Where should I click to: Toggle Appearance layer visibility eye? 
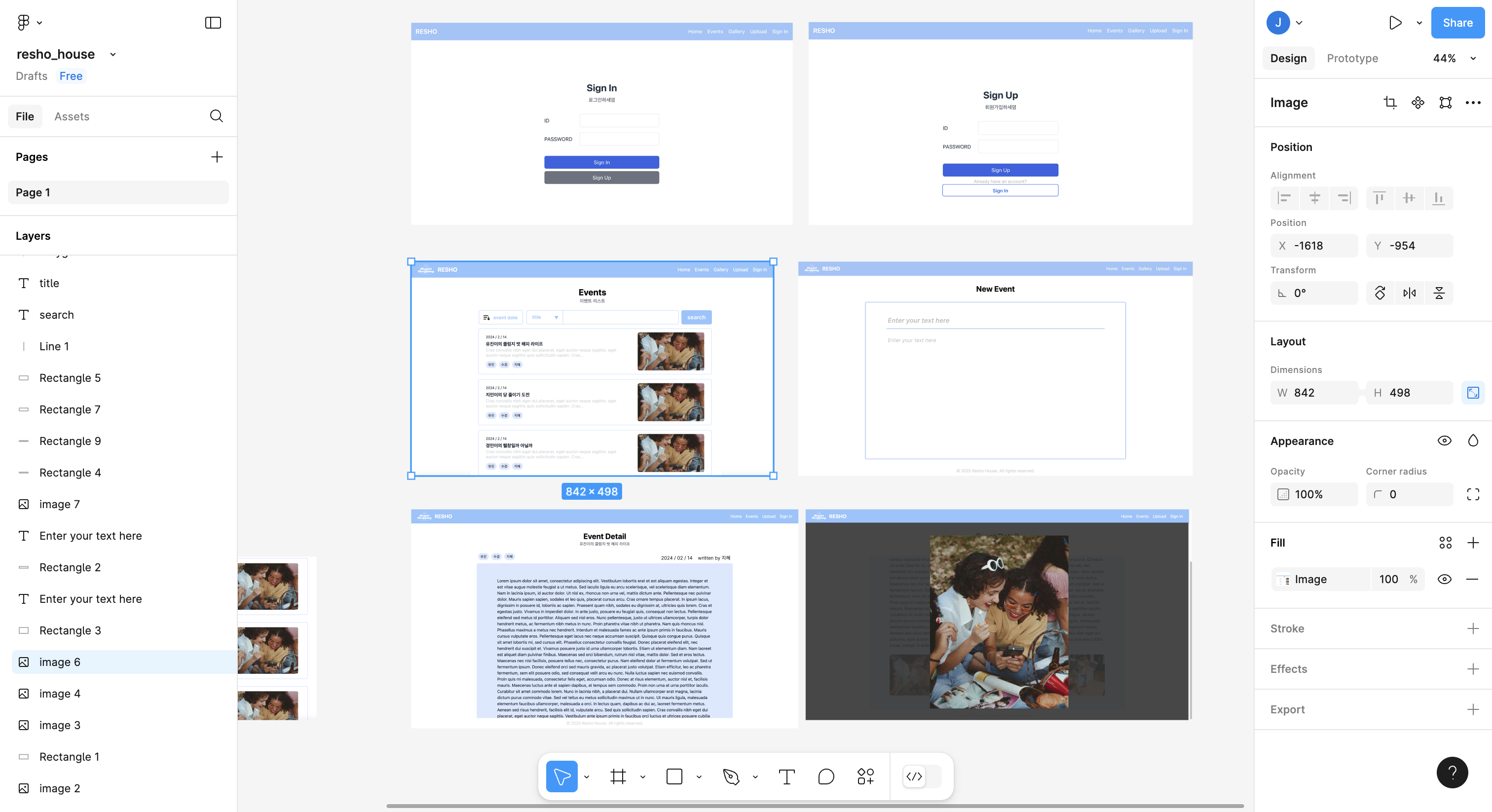pos(1444,441)
